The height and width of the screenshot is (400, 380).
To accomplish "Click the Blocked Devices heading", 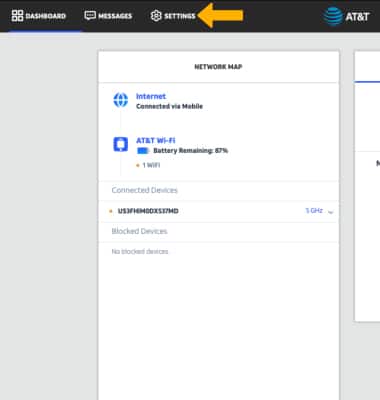I will pyautogui.click(x=139, y=231).
